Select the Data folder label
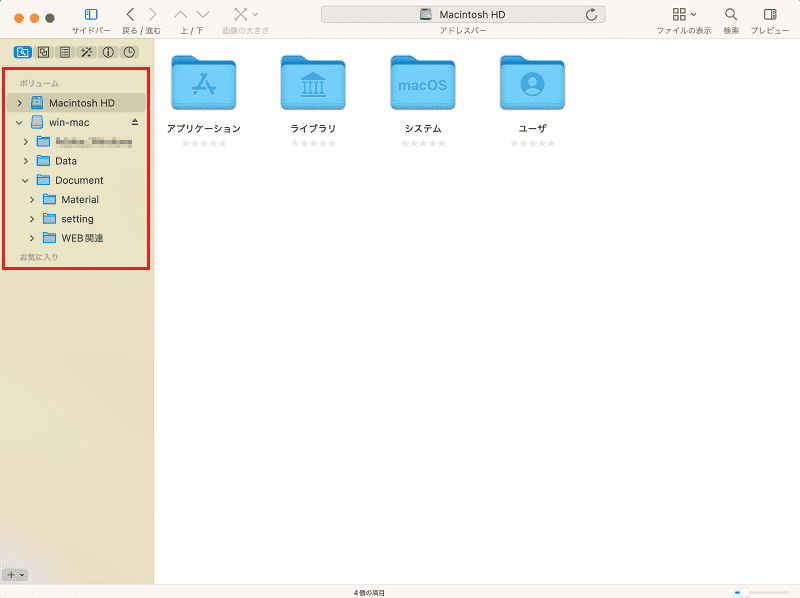Viewport: 800px width, 598px height. coord(66,161)
